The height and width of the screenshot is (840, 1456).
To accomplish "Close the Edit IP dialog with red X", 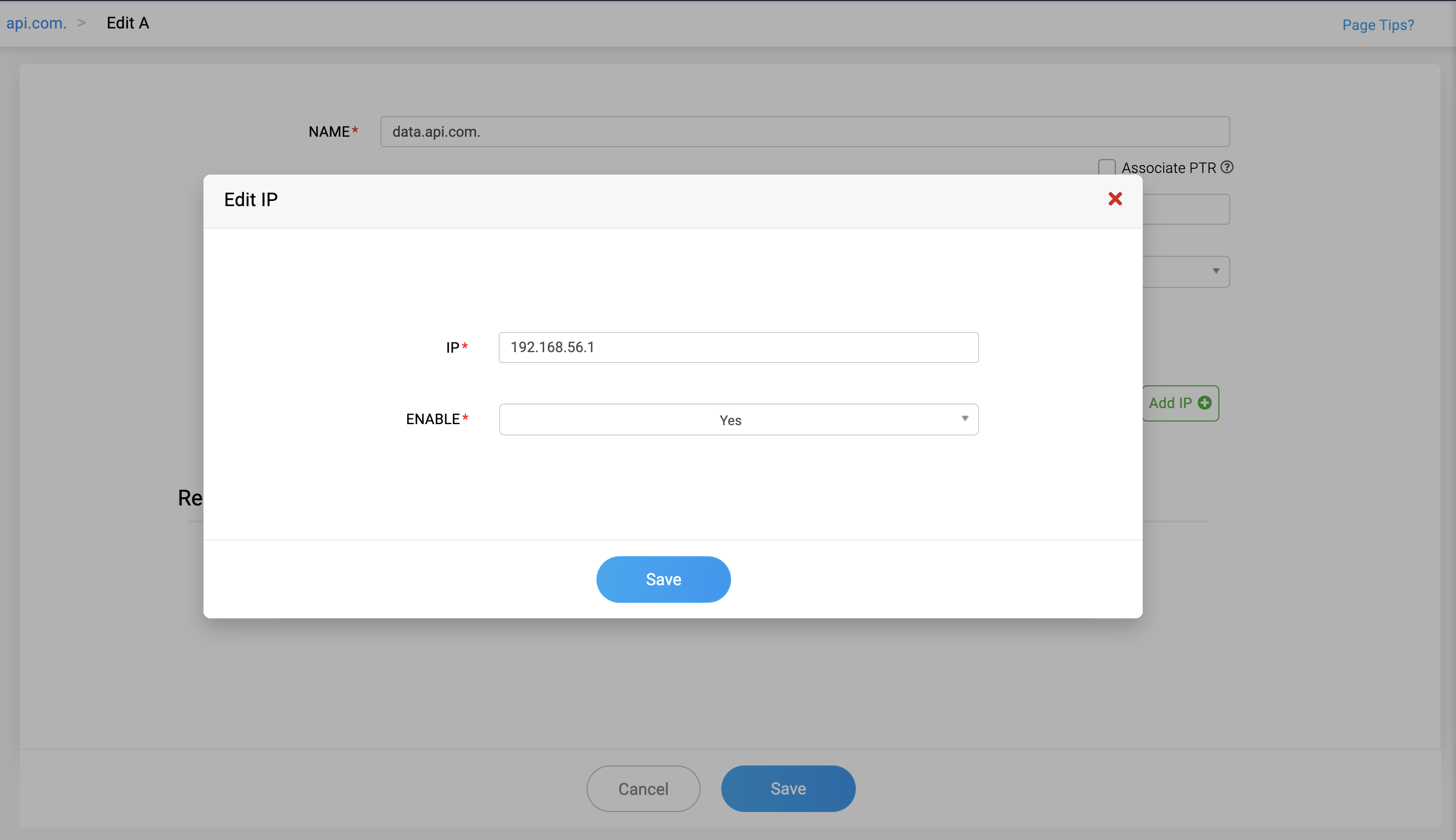I will click(x=1115, y=199).
